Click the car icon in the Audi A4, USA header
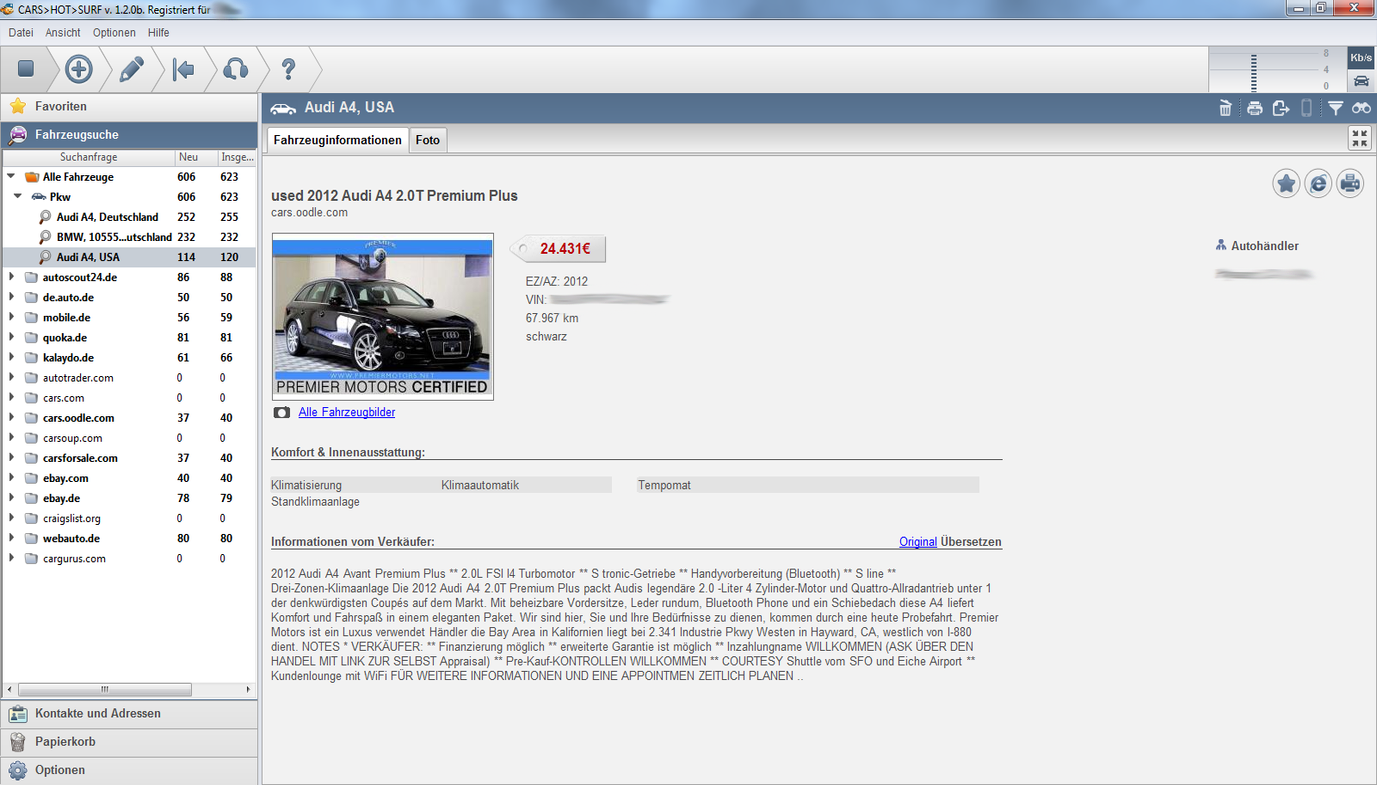This screenshot has height=785, width=1377. click(x=284, y=108)
